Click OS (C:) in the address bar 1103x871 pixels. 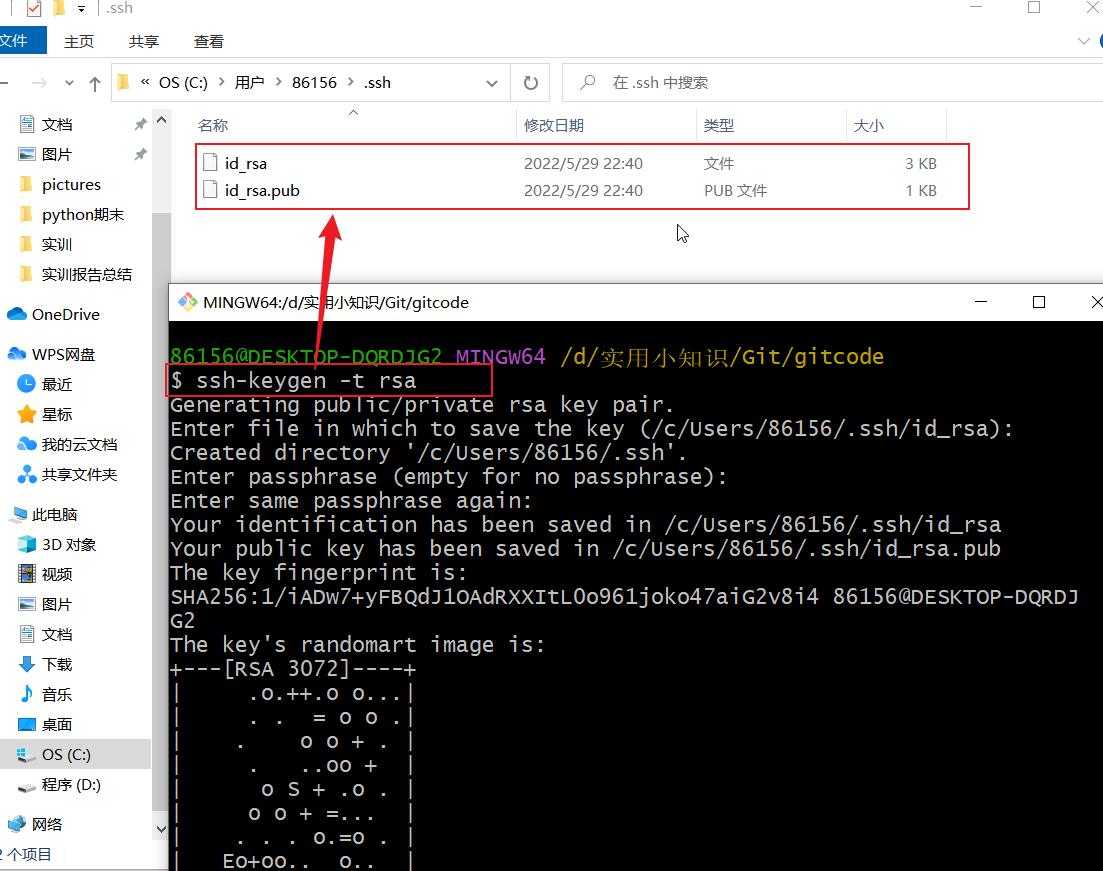click(x=183, y=82)
